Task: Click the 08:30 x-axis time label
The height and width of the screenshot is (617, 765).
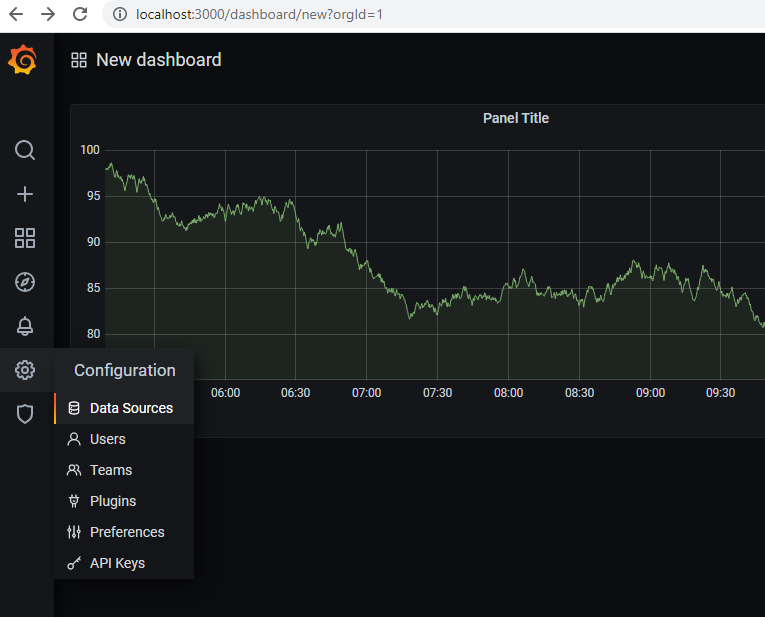Action: click(580, 393)
